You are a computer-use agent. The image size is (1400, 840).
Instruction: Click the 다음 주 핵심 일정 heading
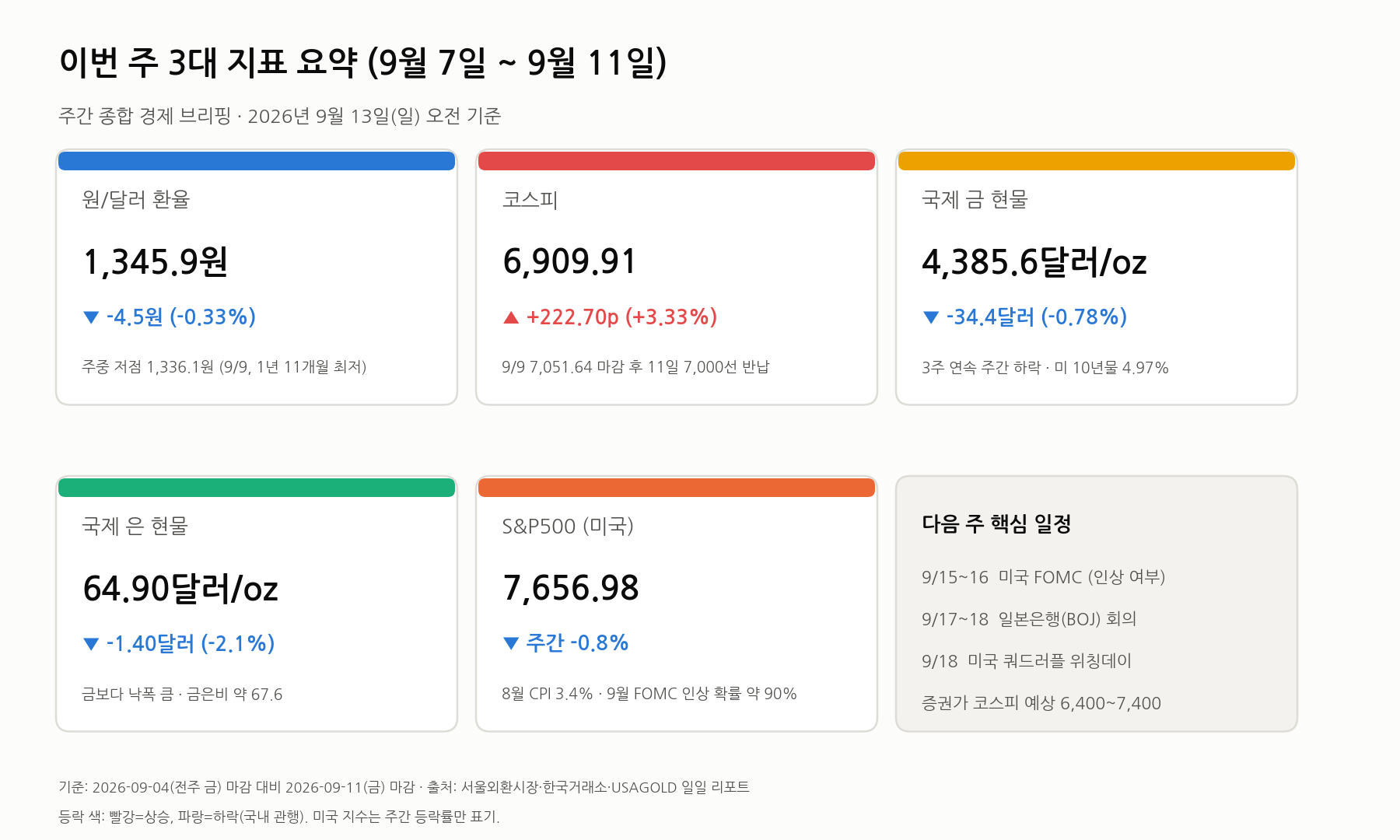click(x=997, y=523)
